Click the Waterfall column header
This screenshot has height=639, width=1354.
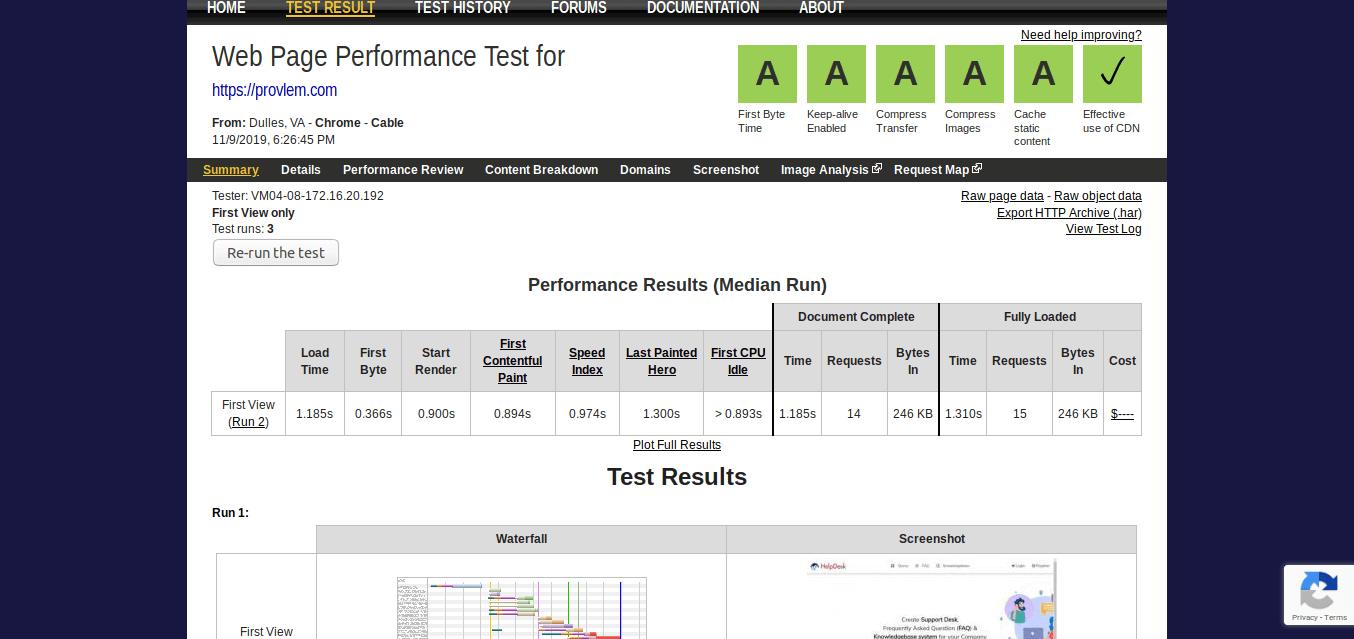522,539
